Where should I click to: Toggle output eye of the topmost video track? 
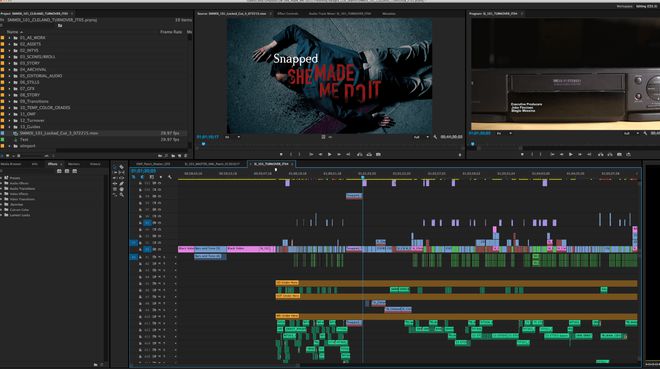click(x=160, y=183)
